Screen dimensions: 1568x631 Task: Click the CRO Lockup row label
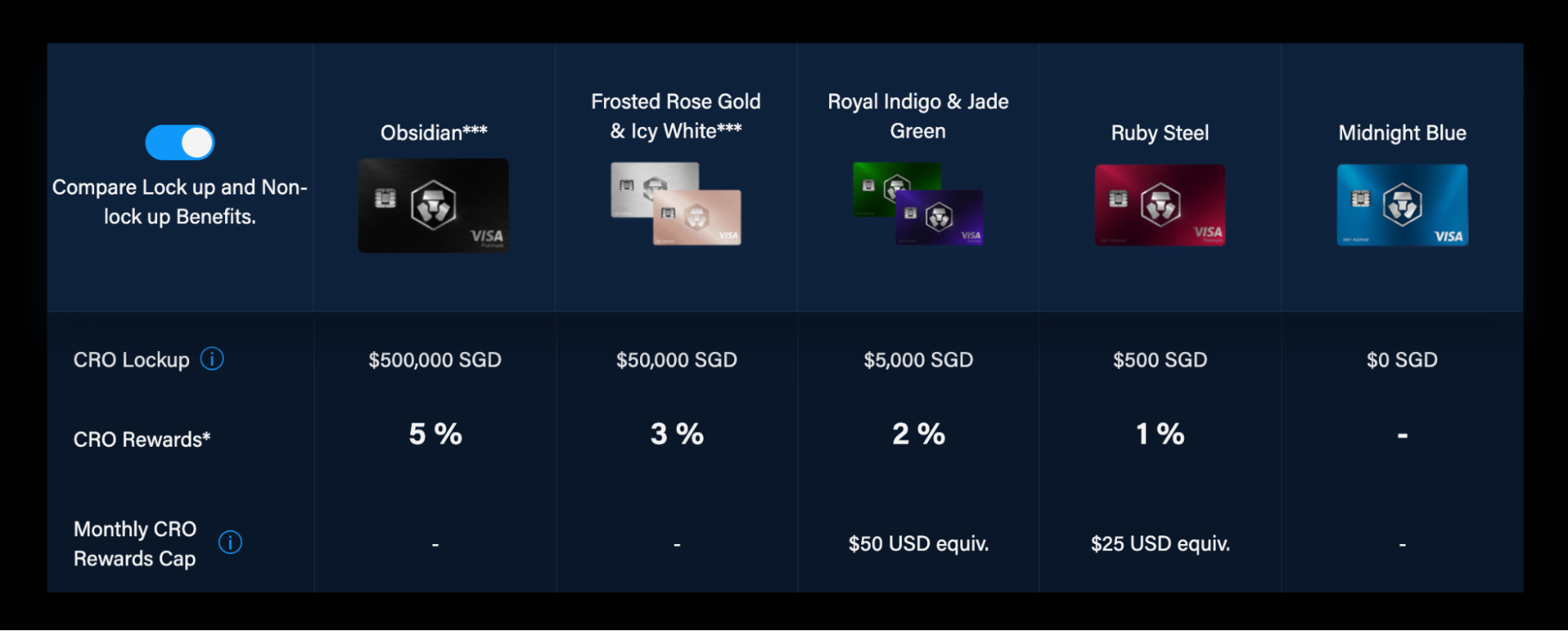pos(131,360)
